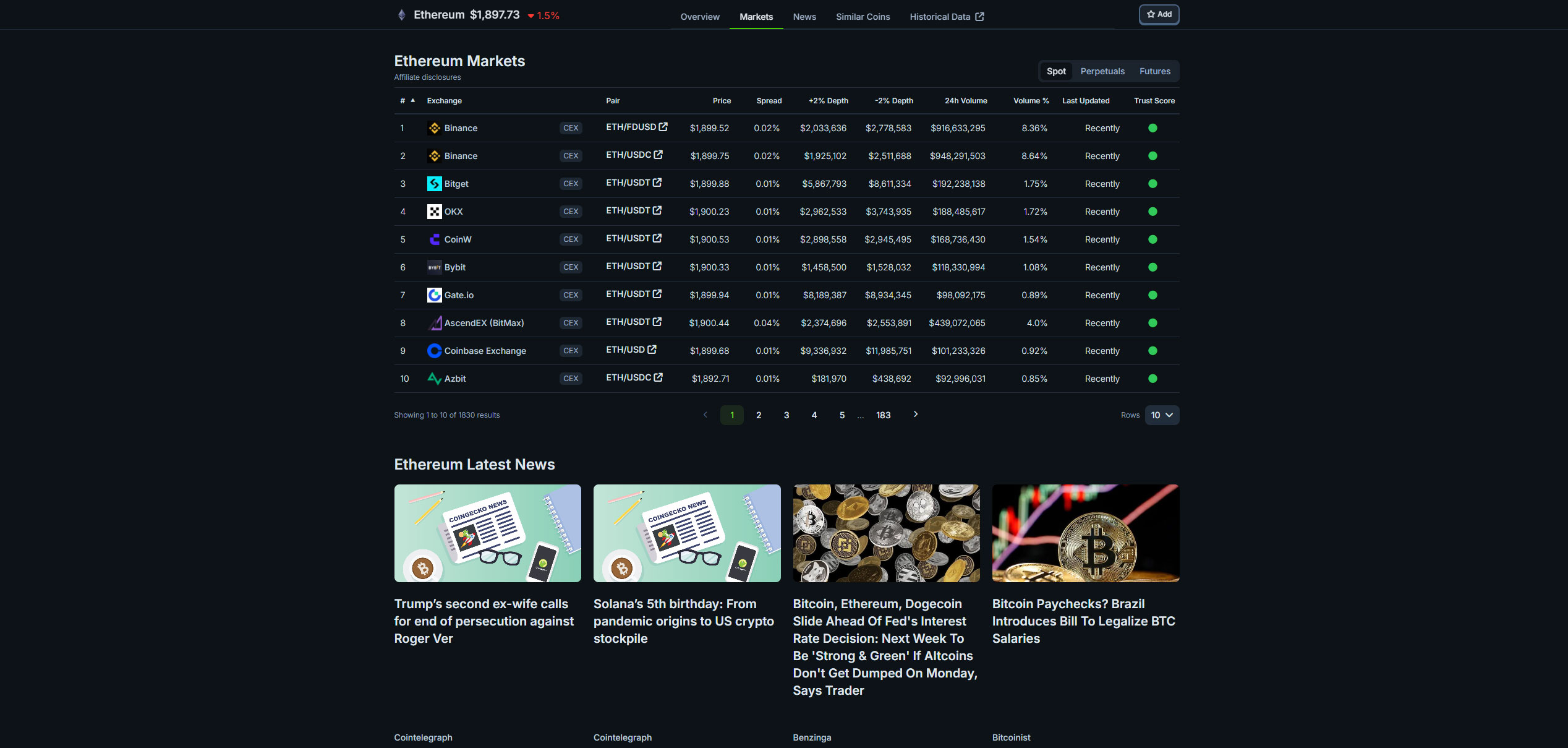
Task: Click the AscendEX (BitMax) logo
Action: [x=435, y=323]
